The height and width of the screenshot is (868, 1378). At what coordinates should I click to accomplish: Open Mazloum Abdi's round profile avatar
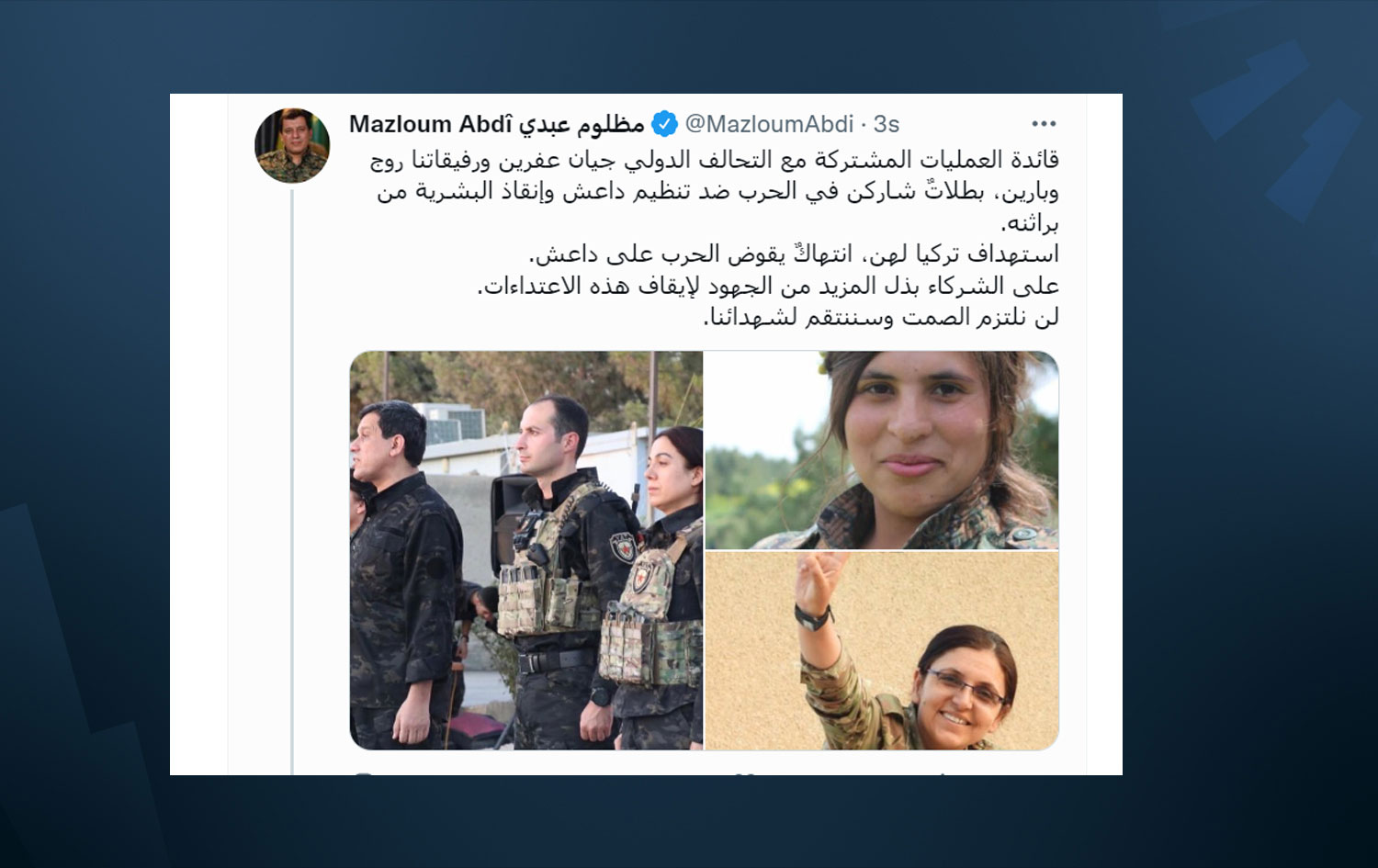tap(292, 146)
